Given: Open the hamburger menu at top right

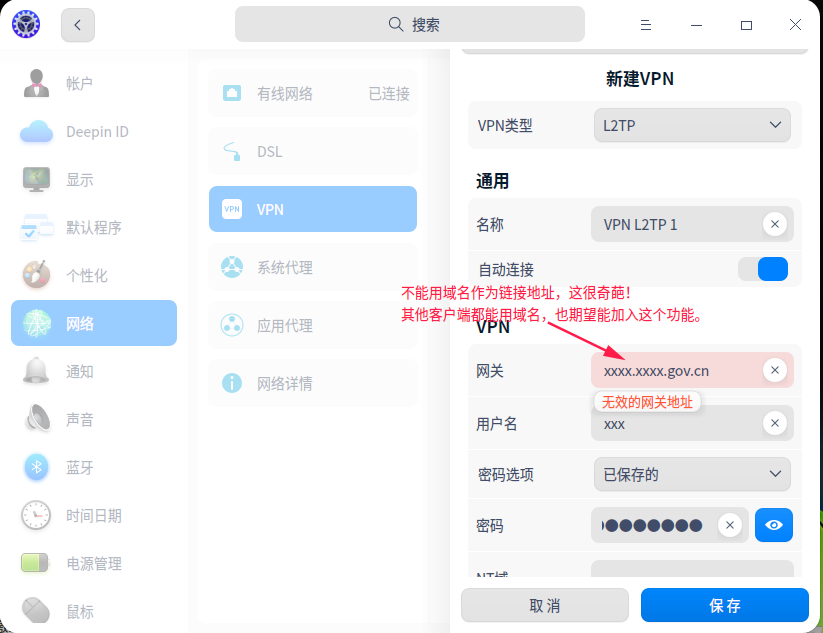Looking at the screenshot, I should [646, 24].
